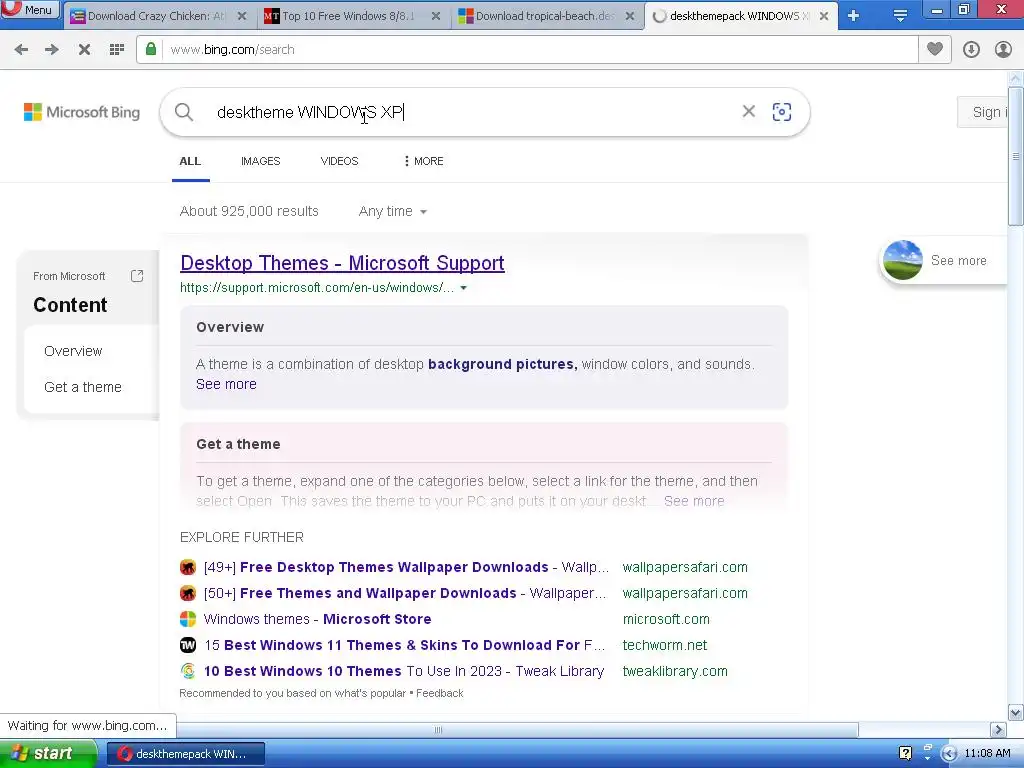Switch to Download tropical-beach tab

coord(544,16)
